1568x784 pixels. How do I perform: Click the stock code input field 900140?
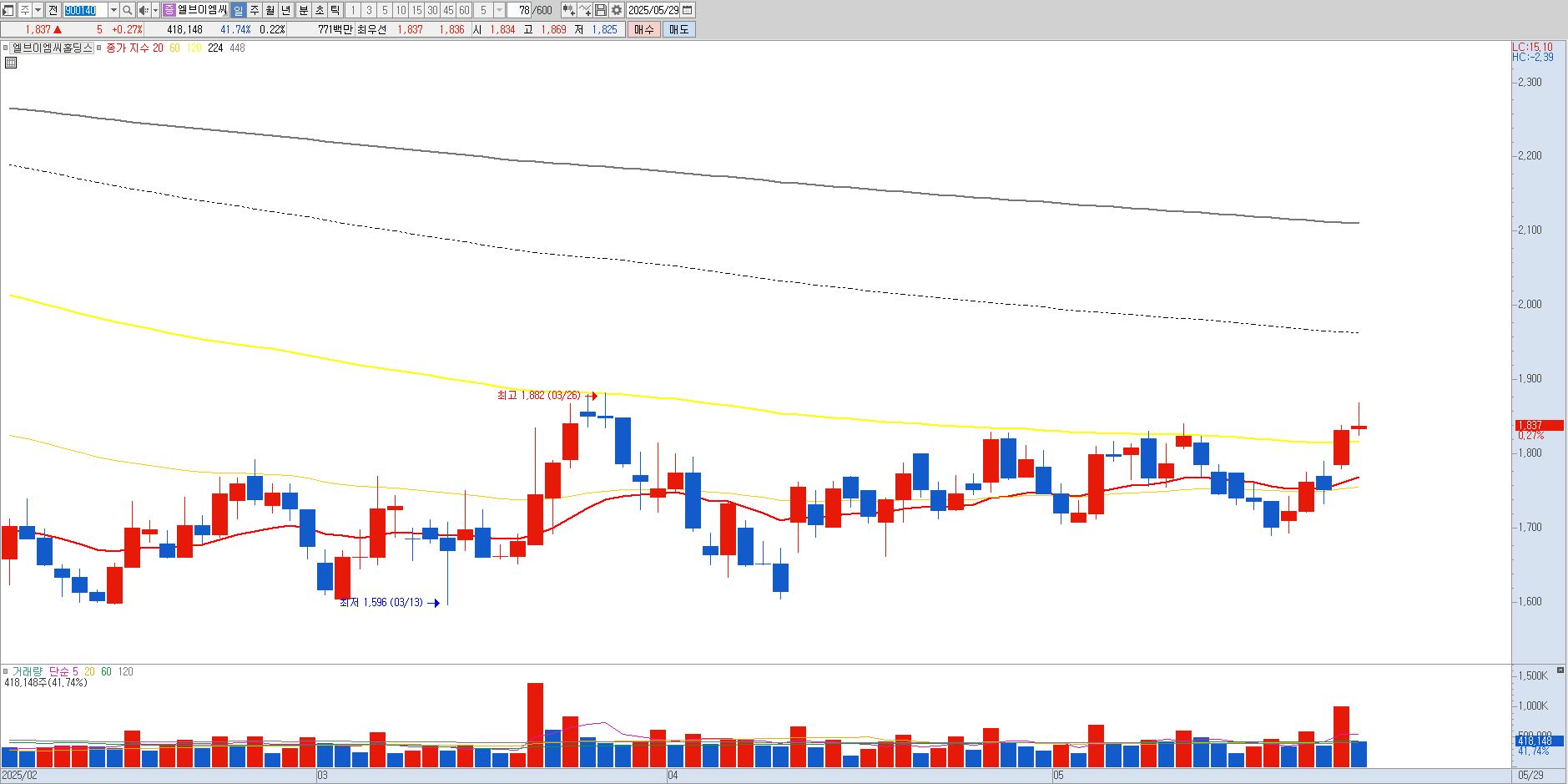tap(85, 10)
